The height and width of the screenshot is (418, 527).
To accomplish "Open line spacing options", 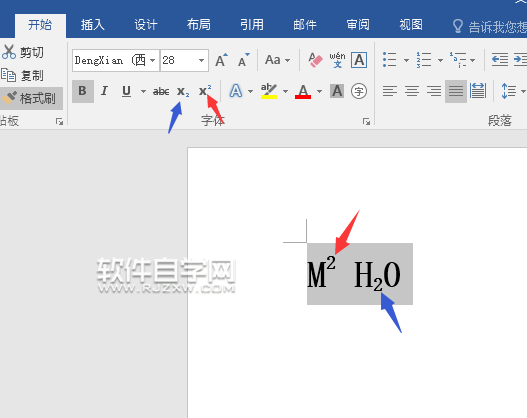I will coord(509,91).
